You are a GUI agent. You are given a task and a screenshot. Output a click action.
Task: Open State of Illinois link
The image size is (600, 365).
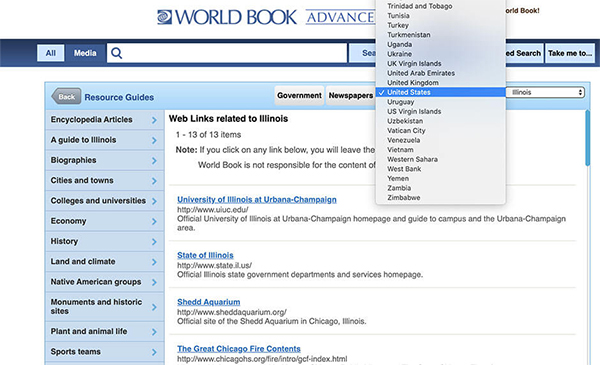pos(205,255)
